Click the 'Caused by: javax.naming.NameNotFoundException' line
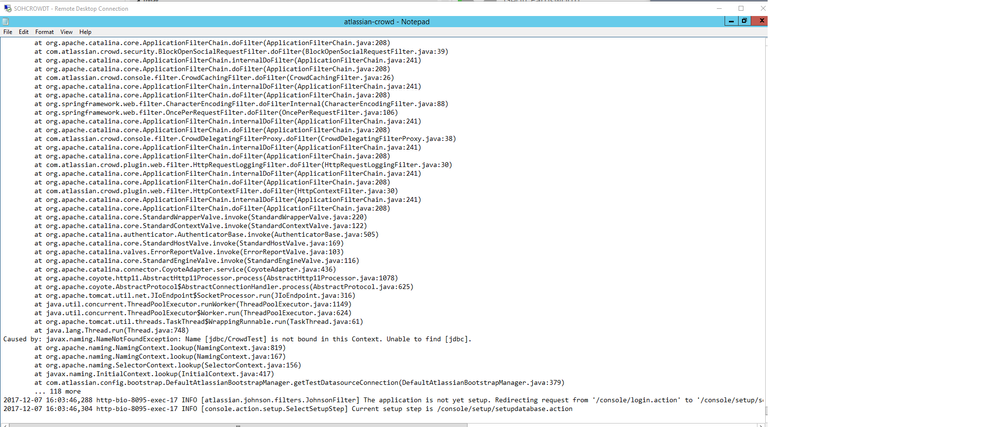Screen dimensions: 999x427 coord(238,339)
